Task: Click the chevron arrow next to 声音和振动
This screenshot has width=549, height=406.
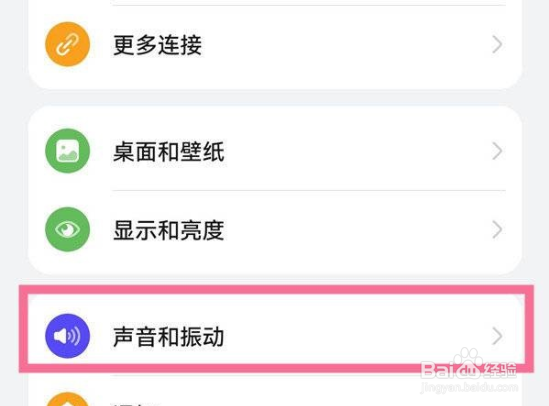Action: coord(497,336)
